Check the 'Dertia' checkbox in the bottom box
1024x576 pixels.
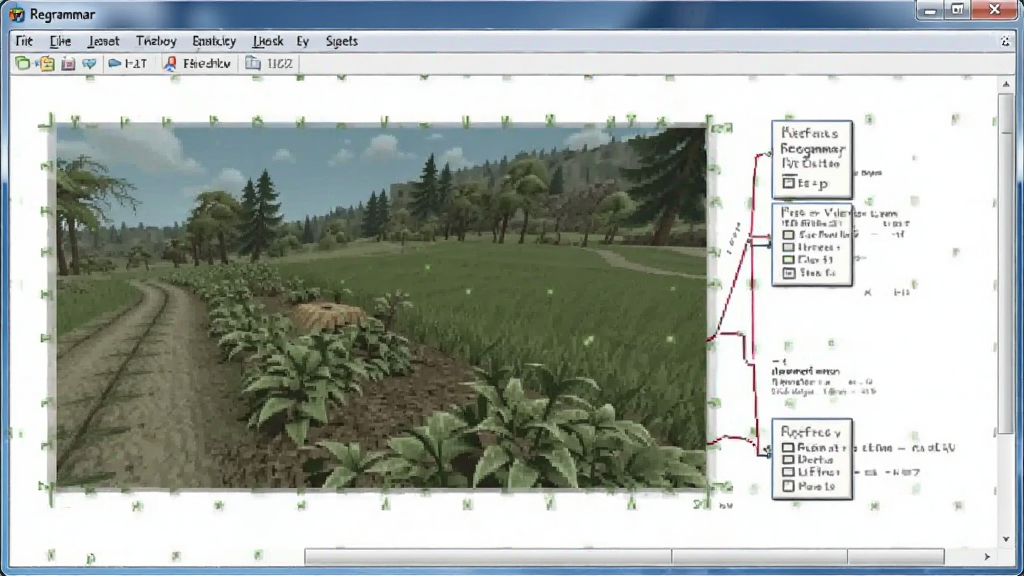tap(788, 460)
